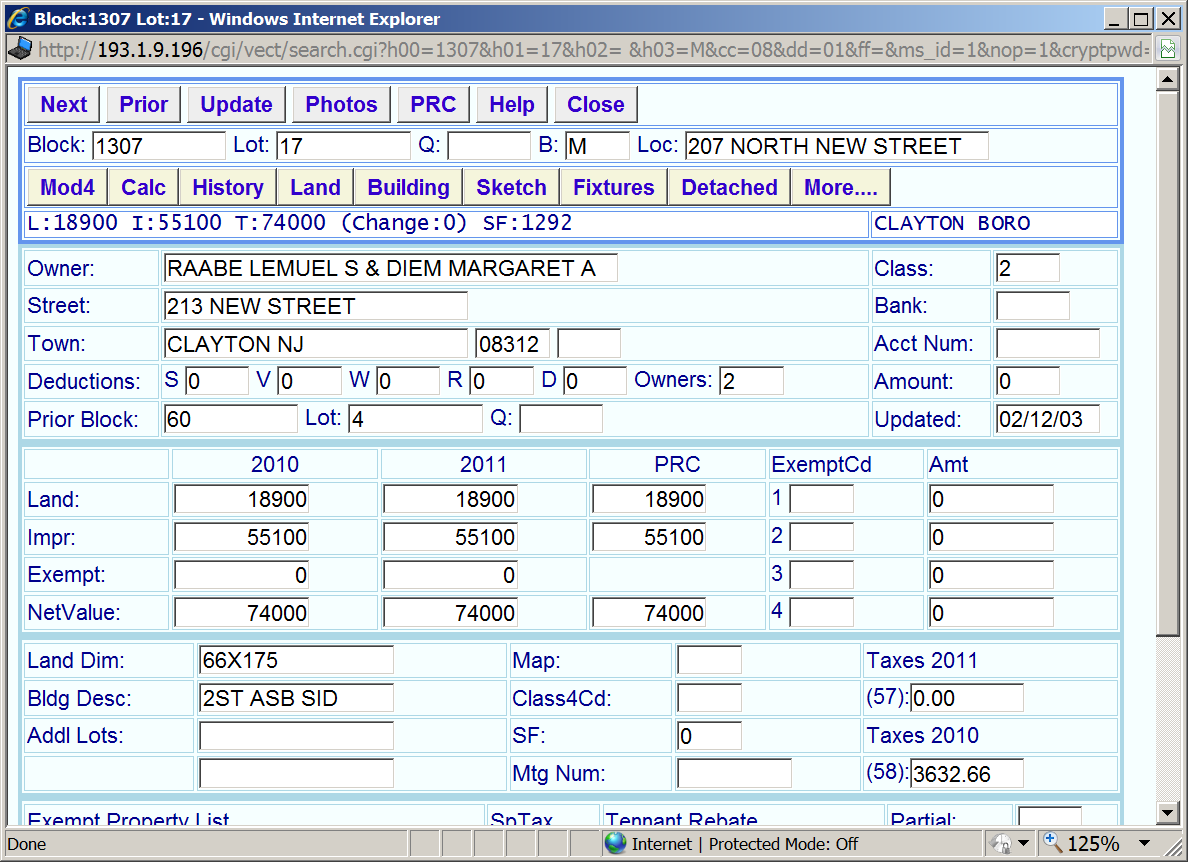Open the PRC view
Screen dimensions: 1188x862
[433, 105]
